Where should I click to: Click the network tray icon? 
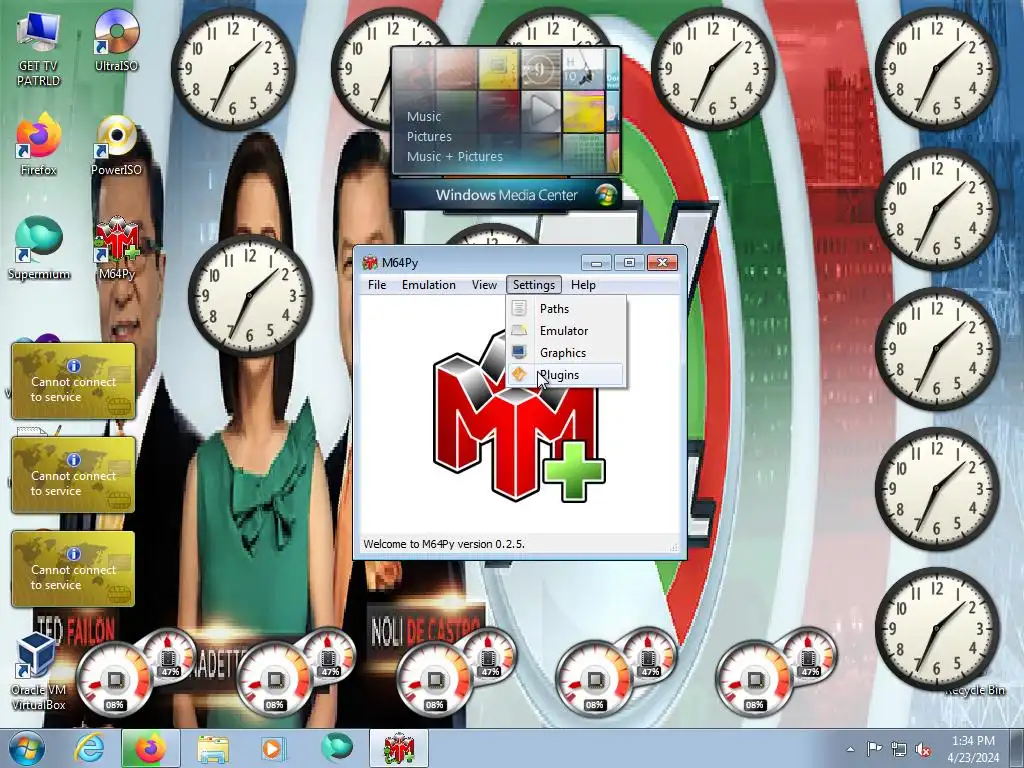899,749
